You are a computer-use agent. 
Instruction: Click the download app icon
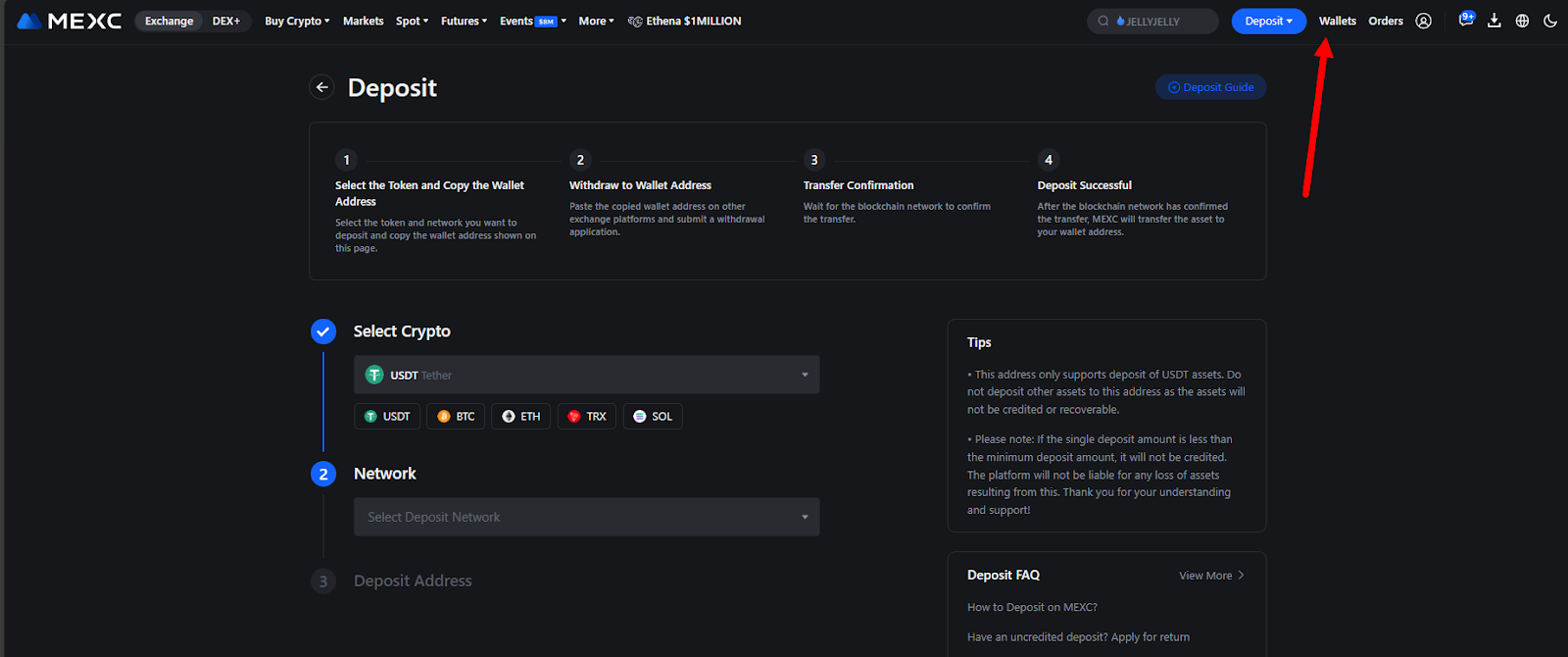tap(1494, 21)
